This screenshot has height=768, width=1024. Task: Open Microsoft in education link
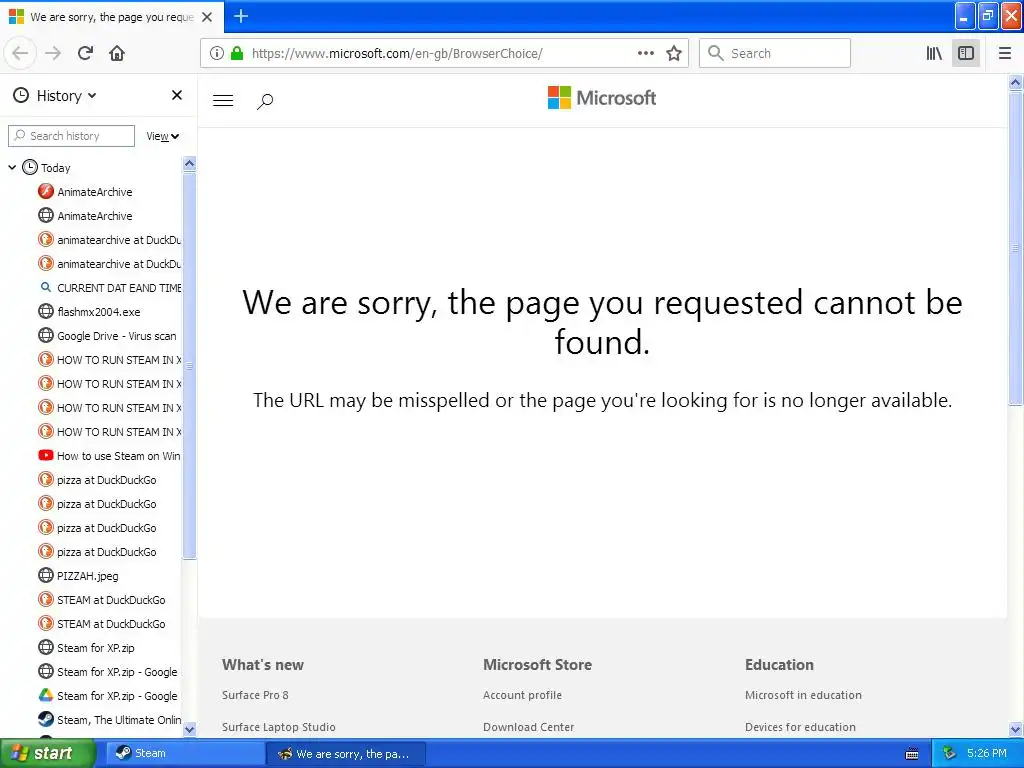point(803,695)
